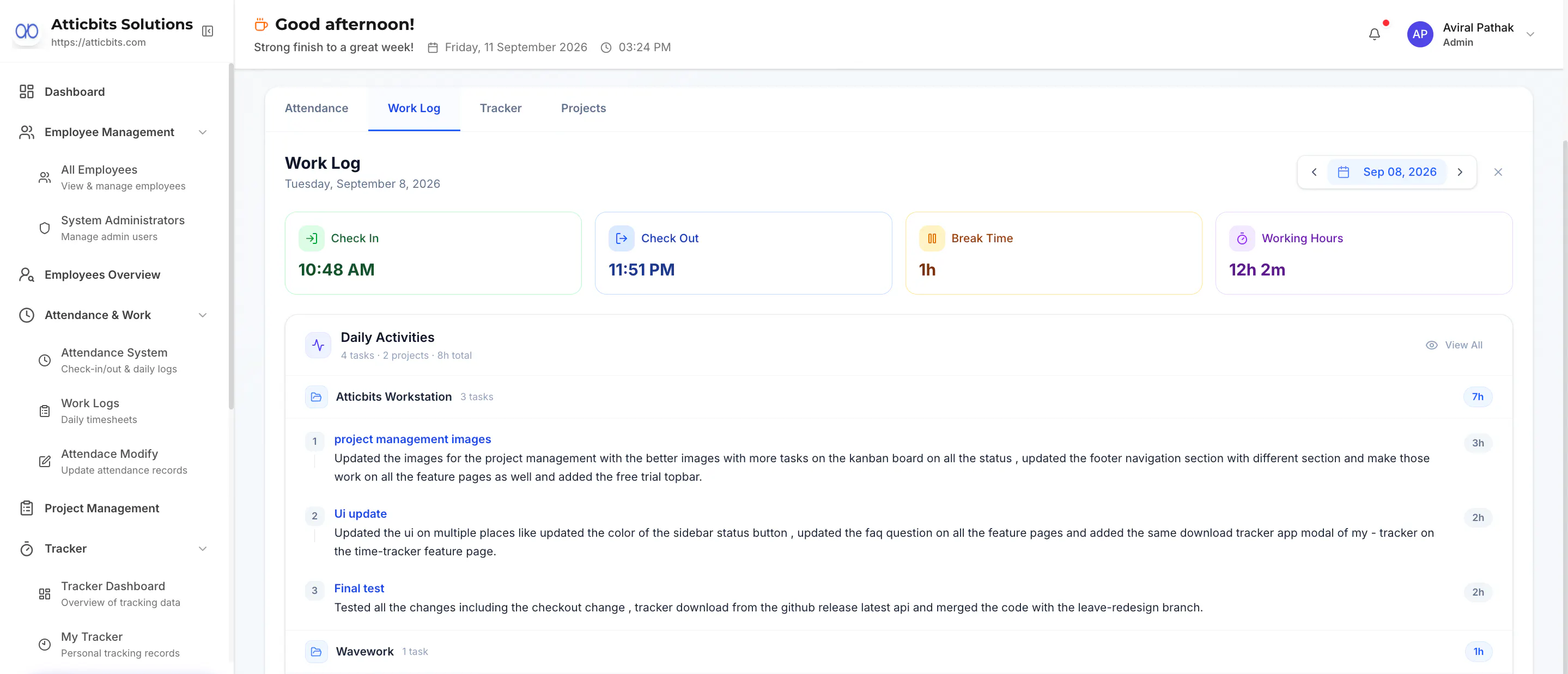Viewport: 1568px width, 674px height.
Task: Expand the Atticbits Workstation project row
Action: pyautogui.click(x=898, y=396)
